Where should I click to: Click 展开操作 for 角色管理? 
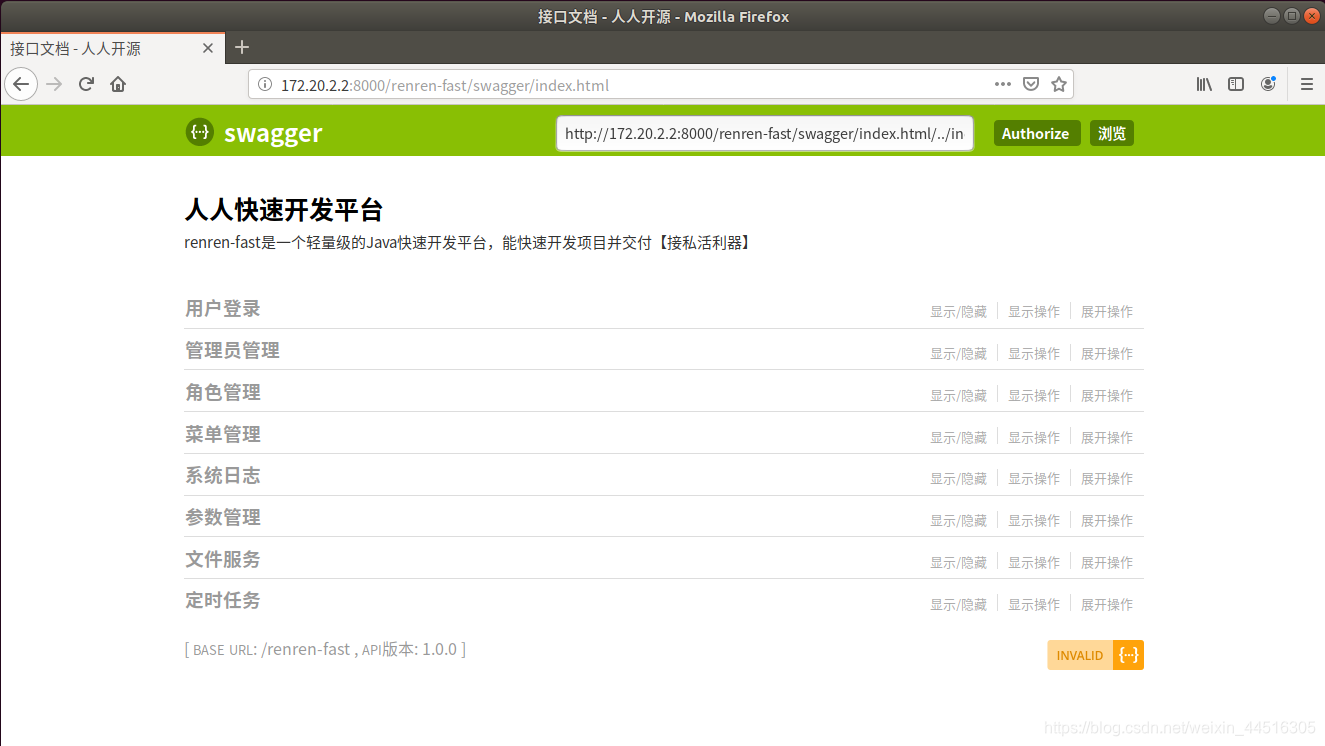(1107, 396)
